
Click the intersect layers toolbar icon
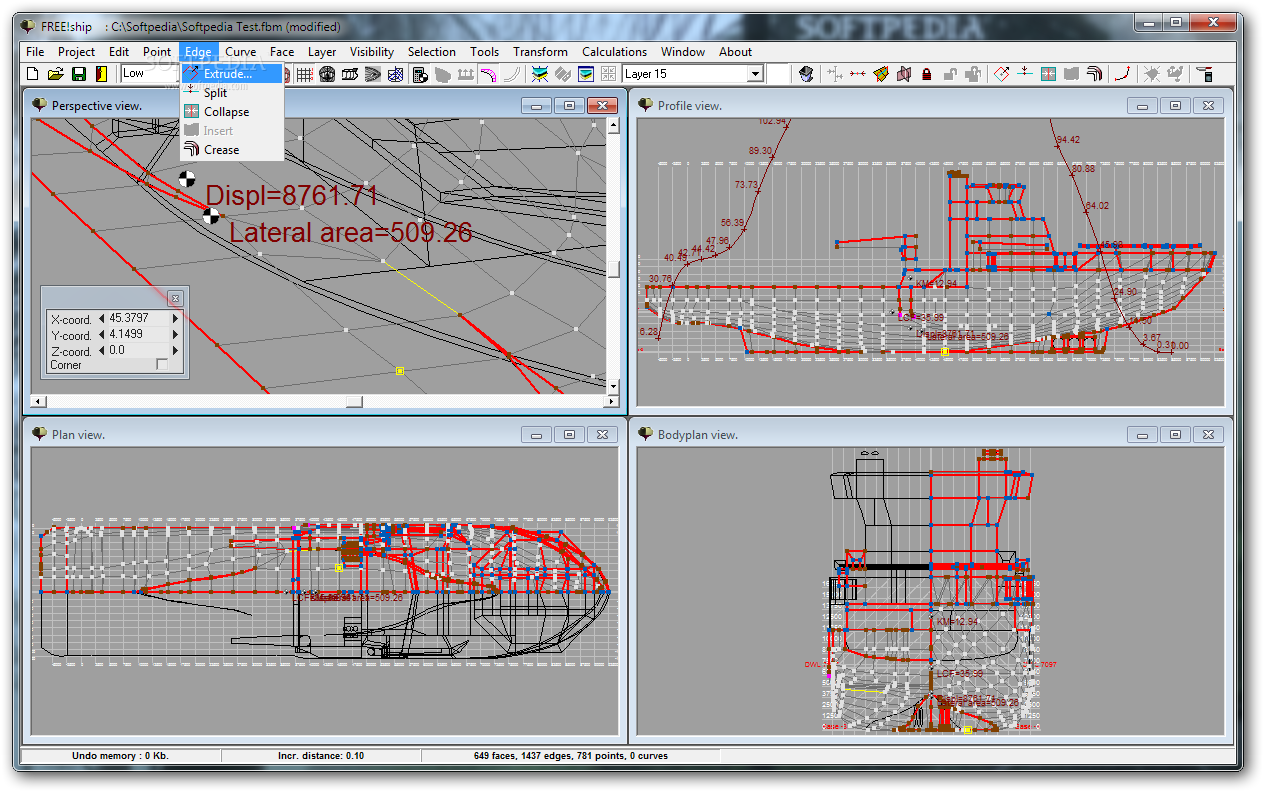coord(904,73)
